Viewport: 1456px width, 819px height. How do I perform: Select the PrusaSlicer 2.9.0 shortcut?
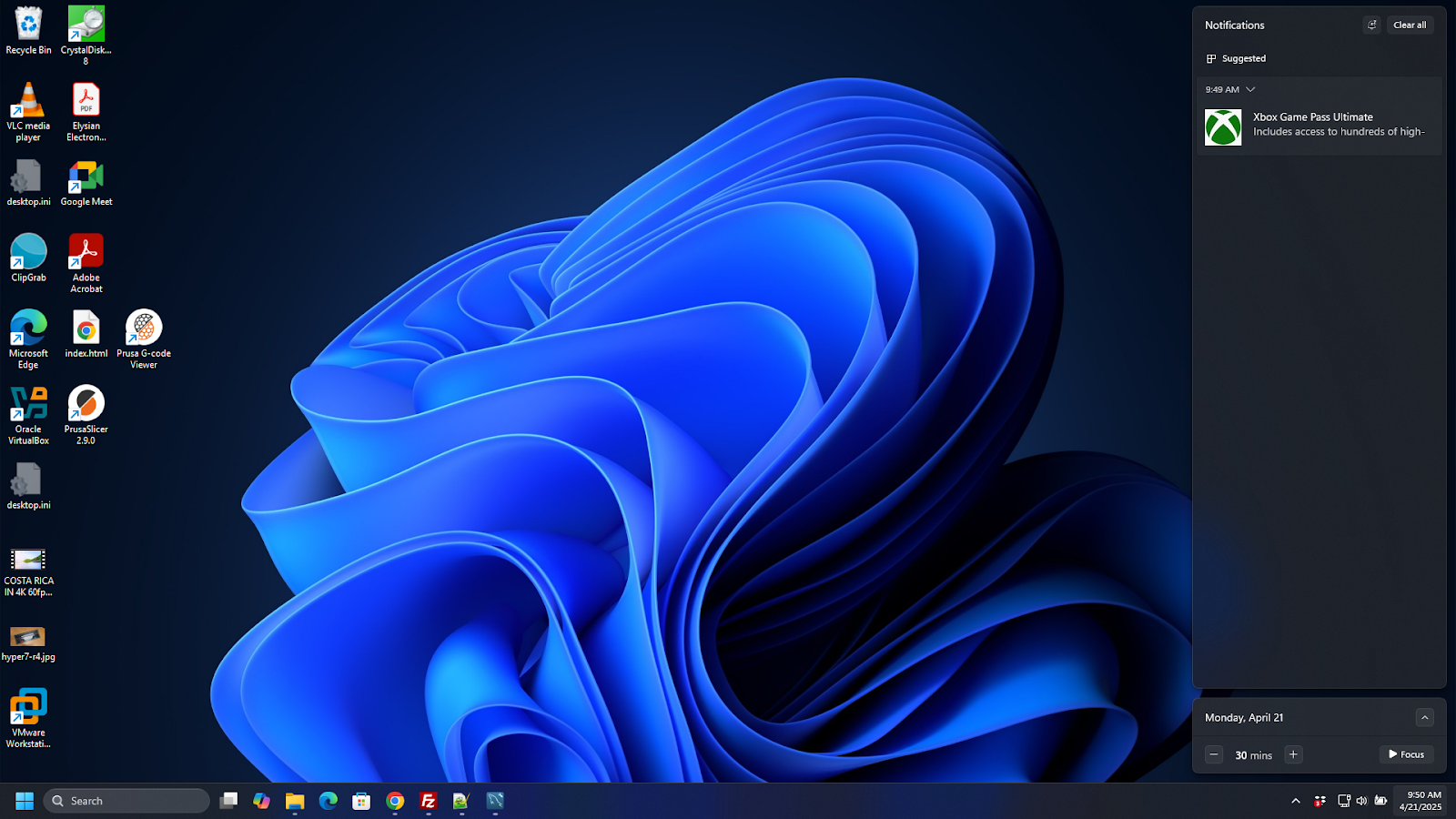(x=86, y=415)
